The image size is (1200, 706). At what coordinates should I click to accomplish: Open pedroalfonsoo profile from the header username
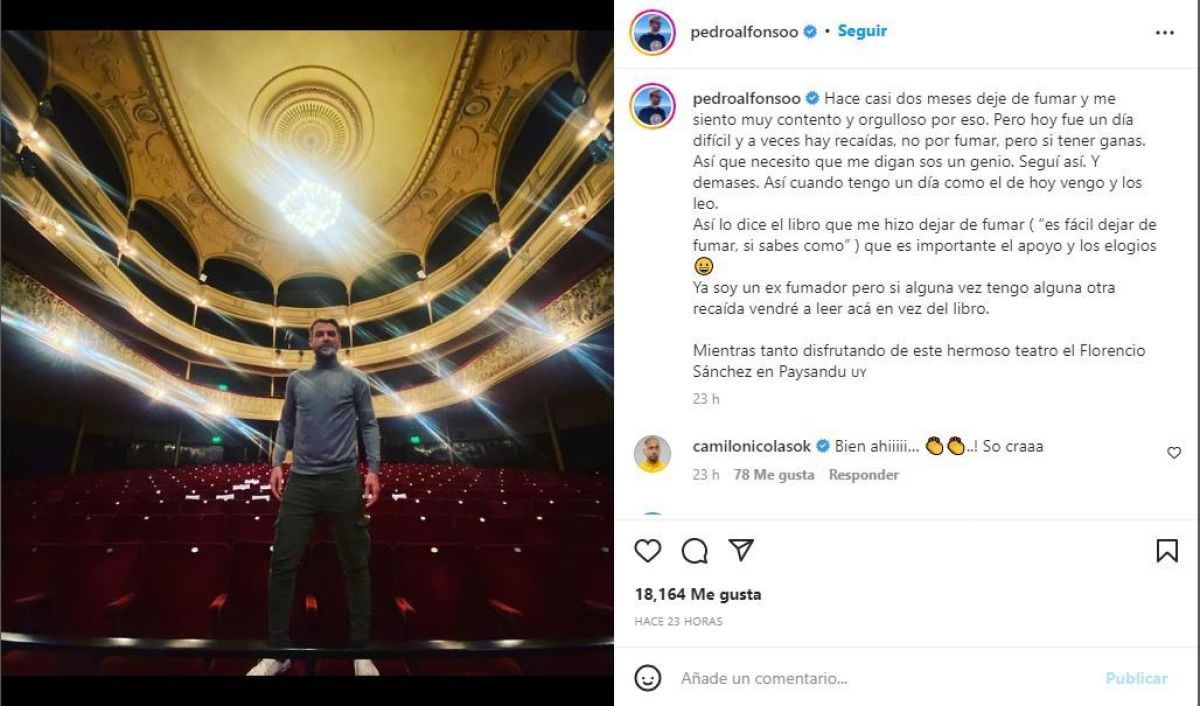744,32
